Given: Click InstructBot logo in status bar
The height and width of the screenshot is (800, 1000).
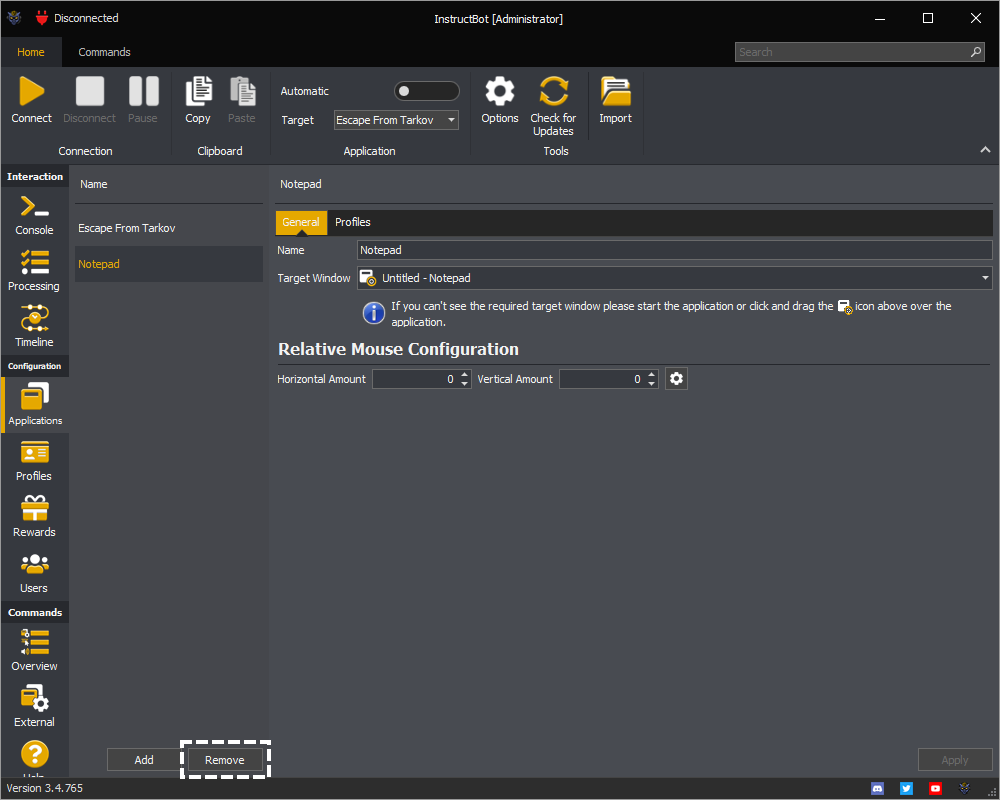Looking at the screenshot, I should coord(964,789).
